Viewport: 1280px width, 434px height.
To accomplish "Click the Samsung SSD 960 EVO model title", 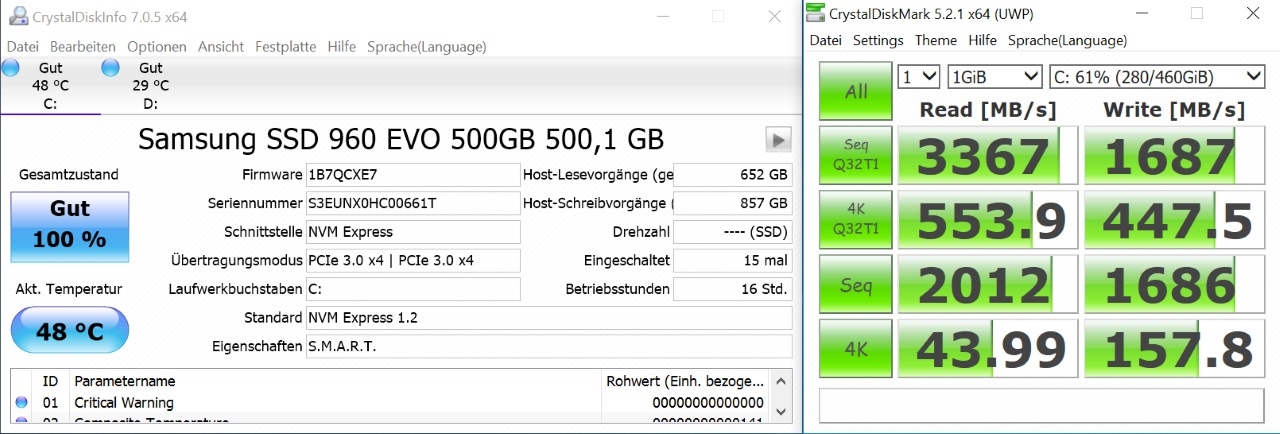I will (x=401, y=139).
